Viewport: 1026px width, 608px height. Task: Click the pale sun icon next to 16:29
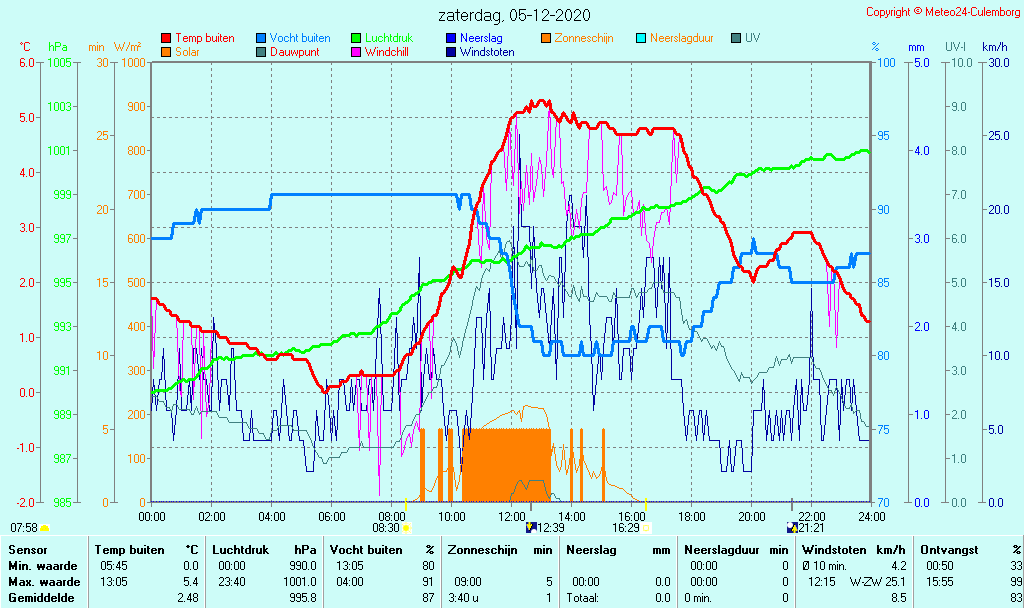(646, 527)
